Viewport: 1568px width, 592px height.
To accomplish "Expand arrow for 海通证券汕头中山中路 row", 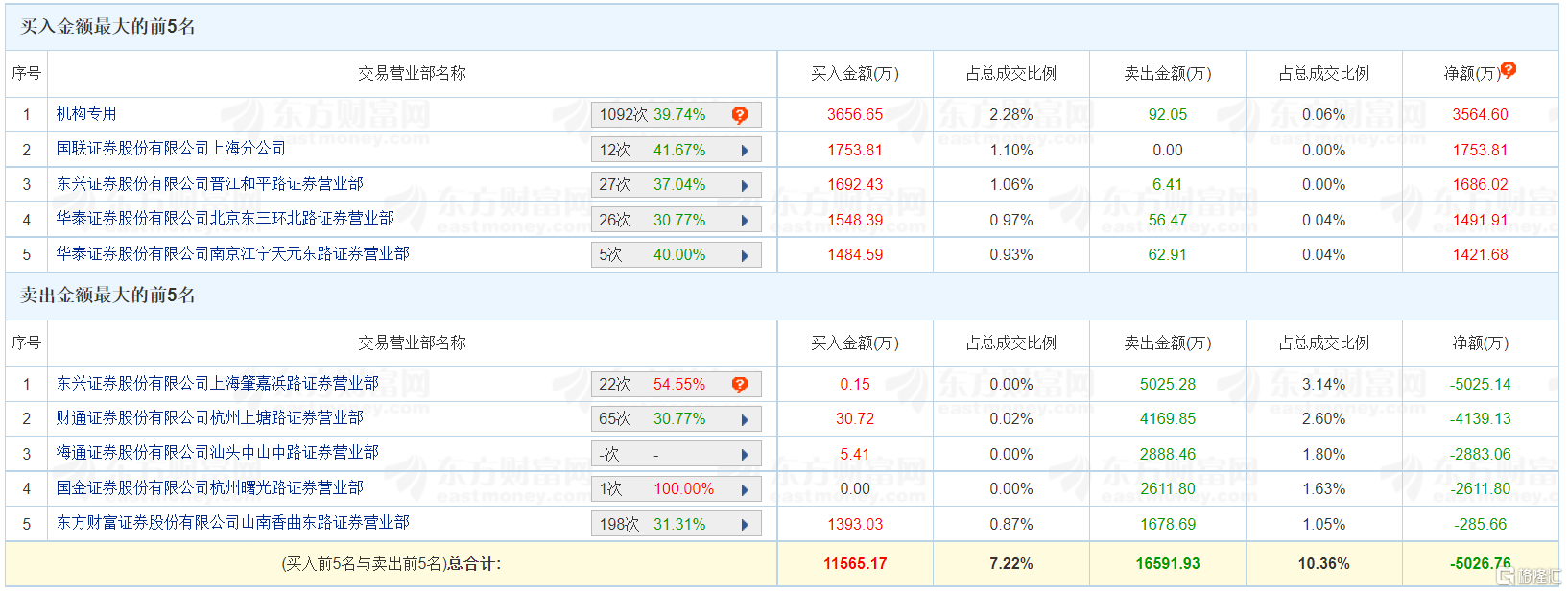I will click(x=745, y=455).
